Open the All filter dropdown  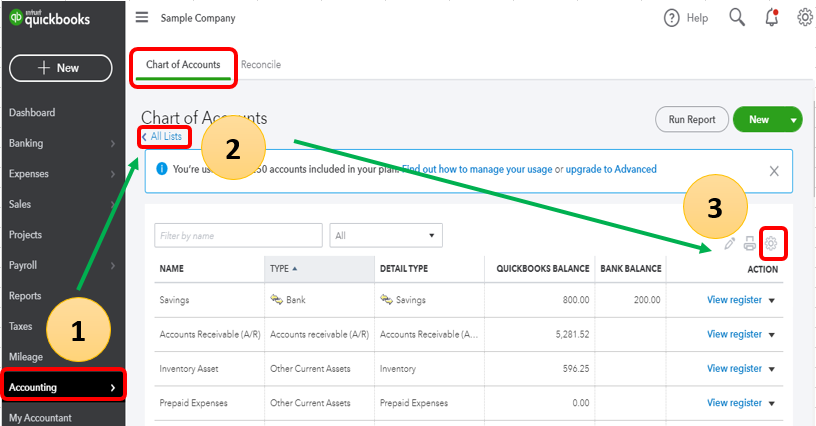[386, 236]
